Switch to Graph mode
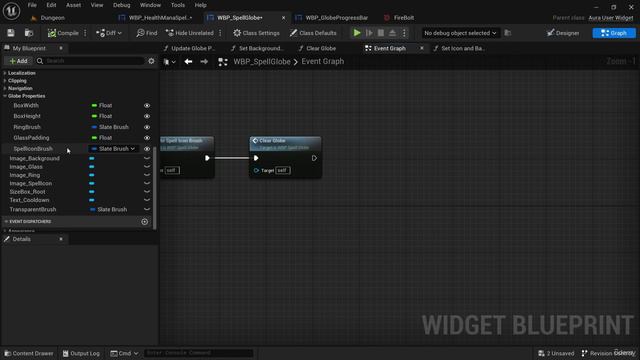The image size is (640, 360). (x=614, y=33)
